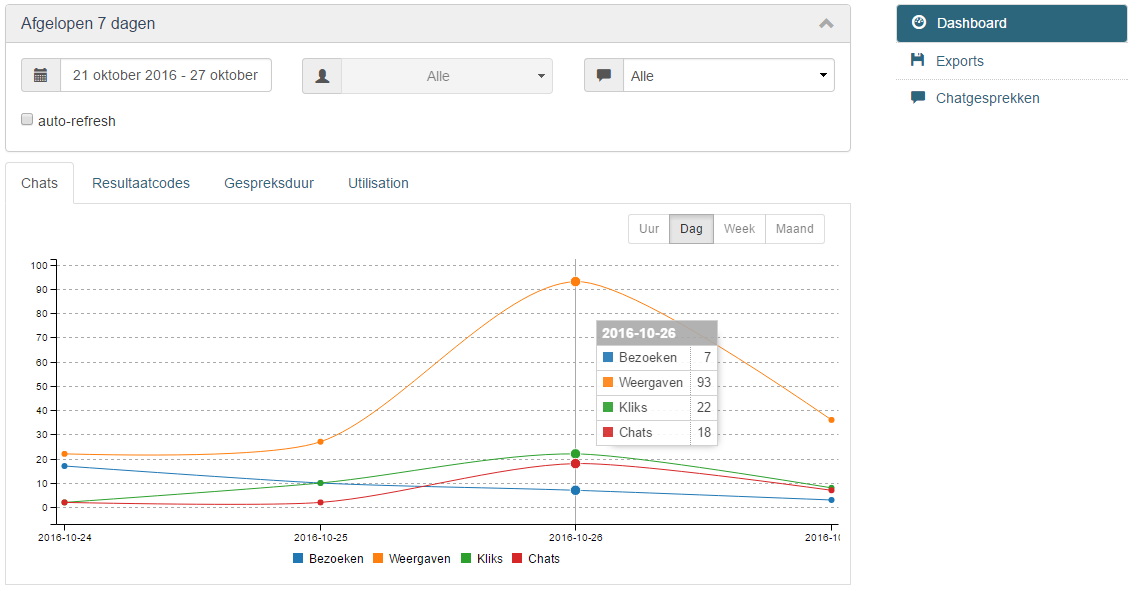Image resolution: width=1134 pixels, height=591 pixels.
Task: Click the calendar icon beside the date range
Action: tap(40, 74)
